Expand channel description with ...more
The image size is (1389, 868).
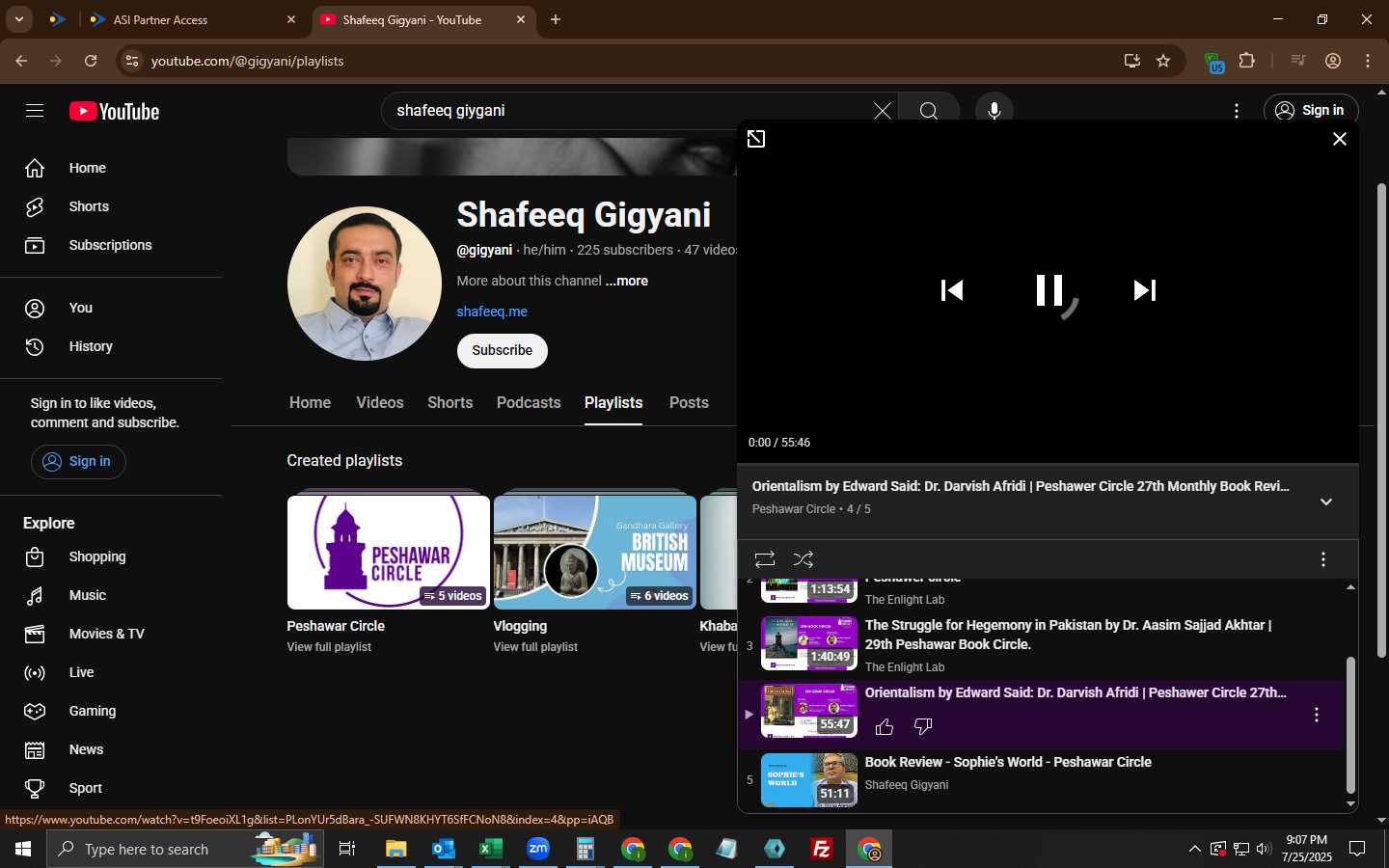tap(627, 281)
